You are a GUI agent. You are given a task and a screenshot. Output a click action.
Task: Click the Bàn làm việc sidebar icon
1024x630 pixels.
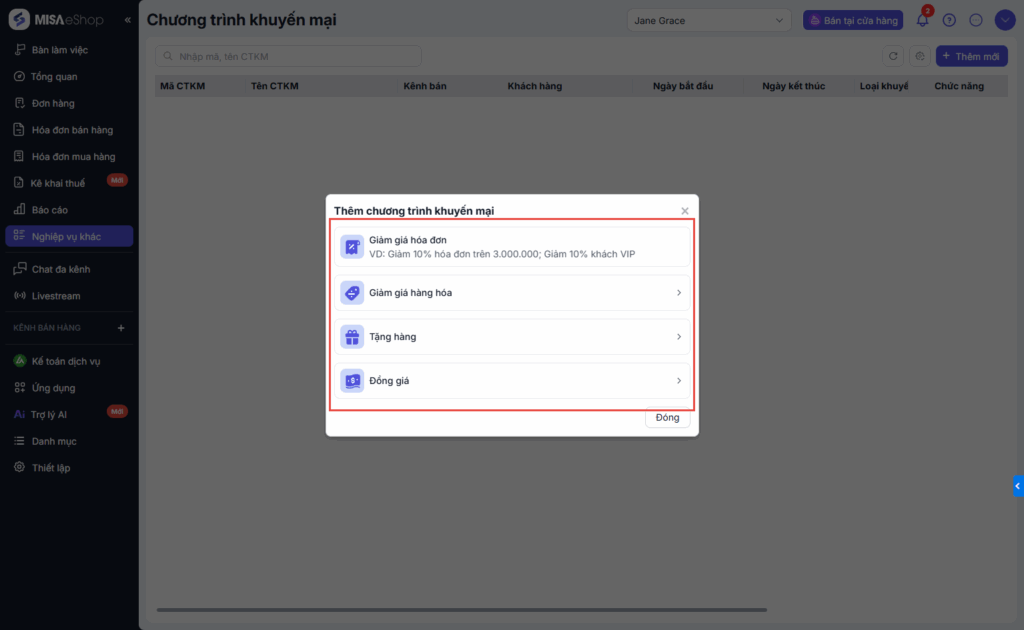point(20,50)
